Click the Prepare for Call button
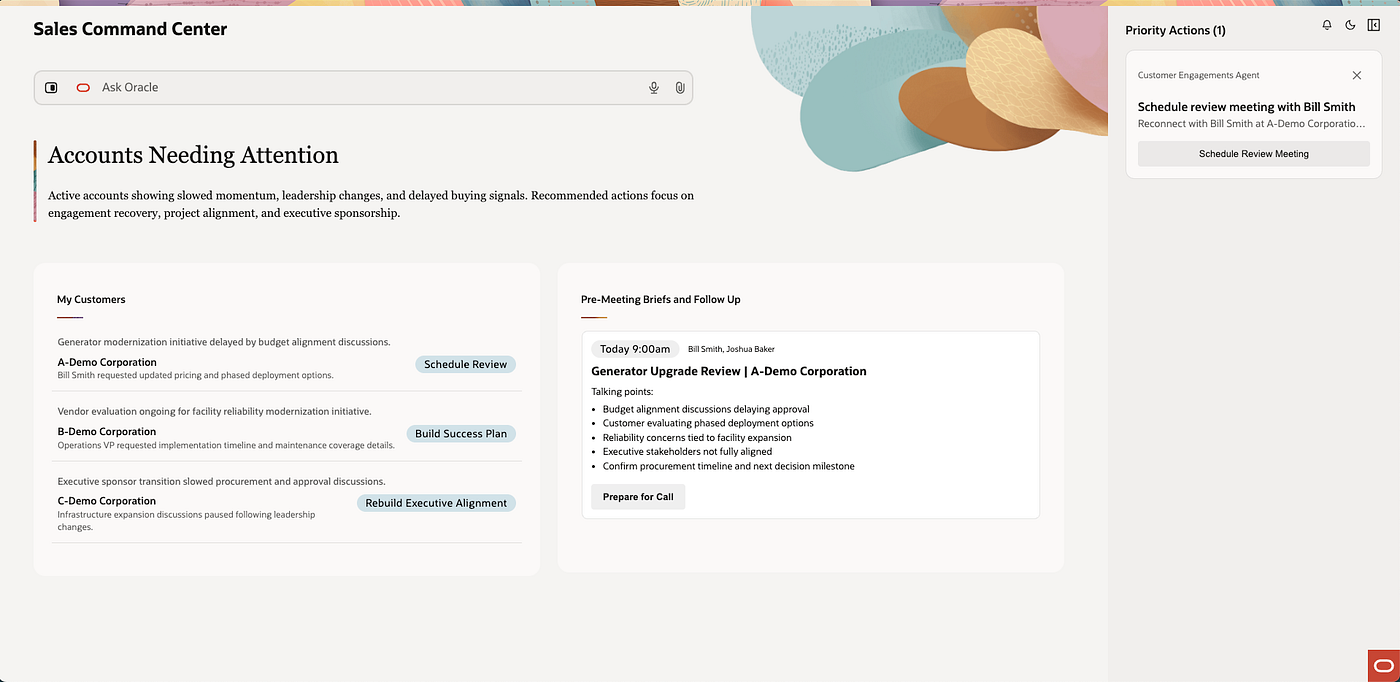 coord(638,497)
